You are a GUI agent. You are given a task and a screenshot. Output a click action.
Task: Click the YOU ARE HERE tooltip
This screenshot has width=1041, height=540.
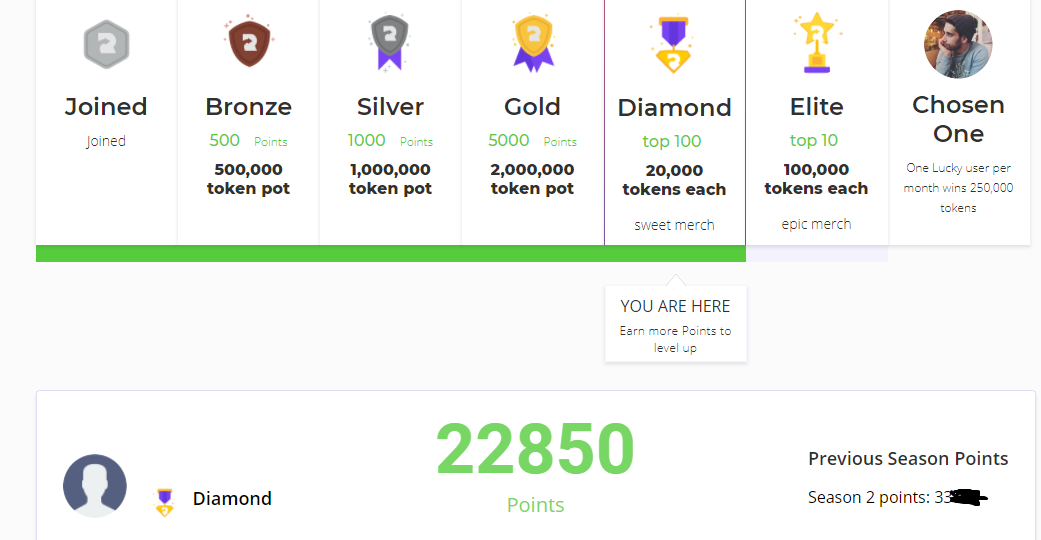point(675,324)
